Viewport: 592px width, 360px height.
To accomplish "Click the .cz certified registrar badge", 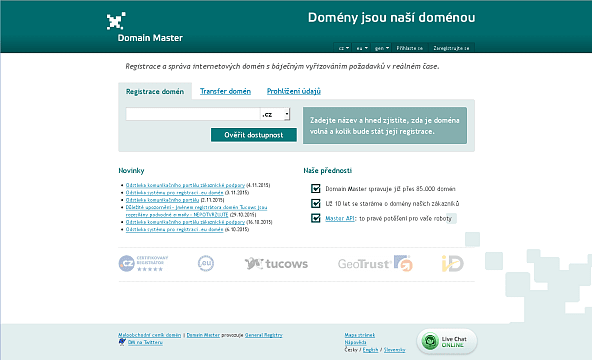I will (x=143, y=263).
